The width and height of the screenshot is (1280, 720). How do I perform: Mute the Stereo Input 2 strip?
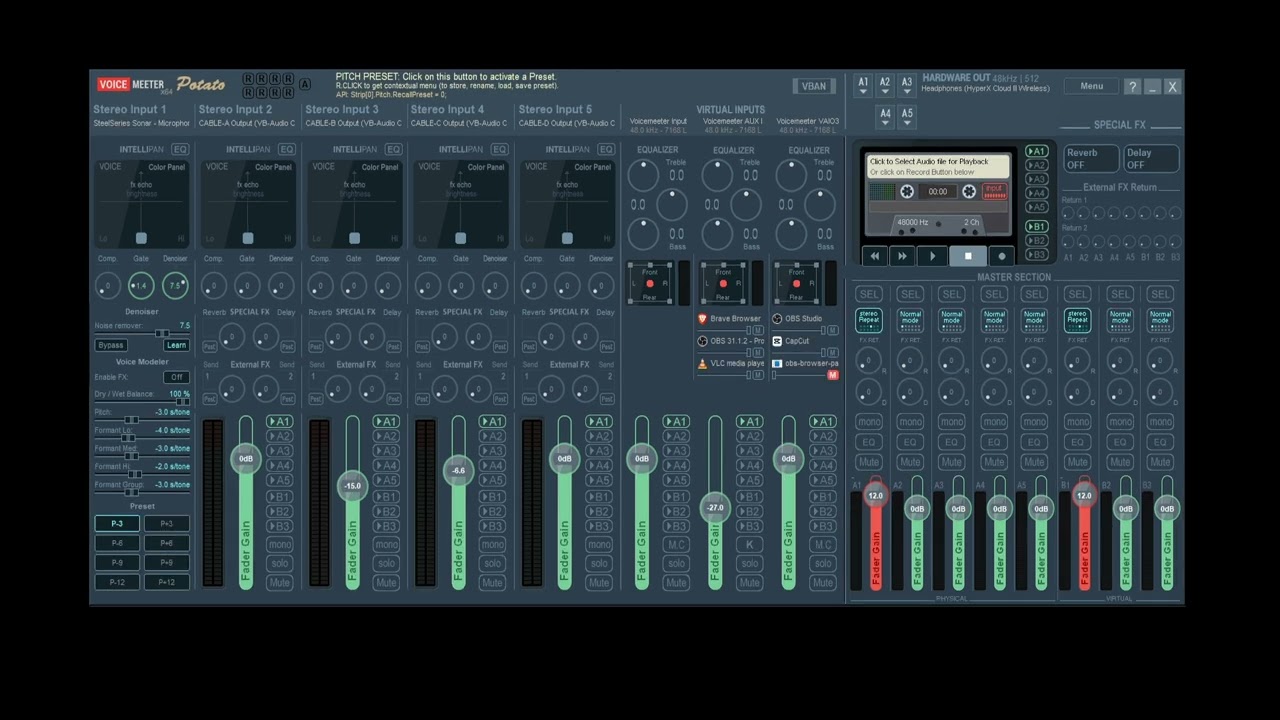tap(280, 582)
